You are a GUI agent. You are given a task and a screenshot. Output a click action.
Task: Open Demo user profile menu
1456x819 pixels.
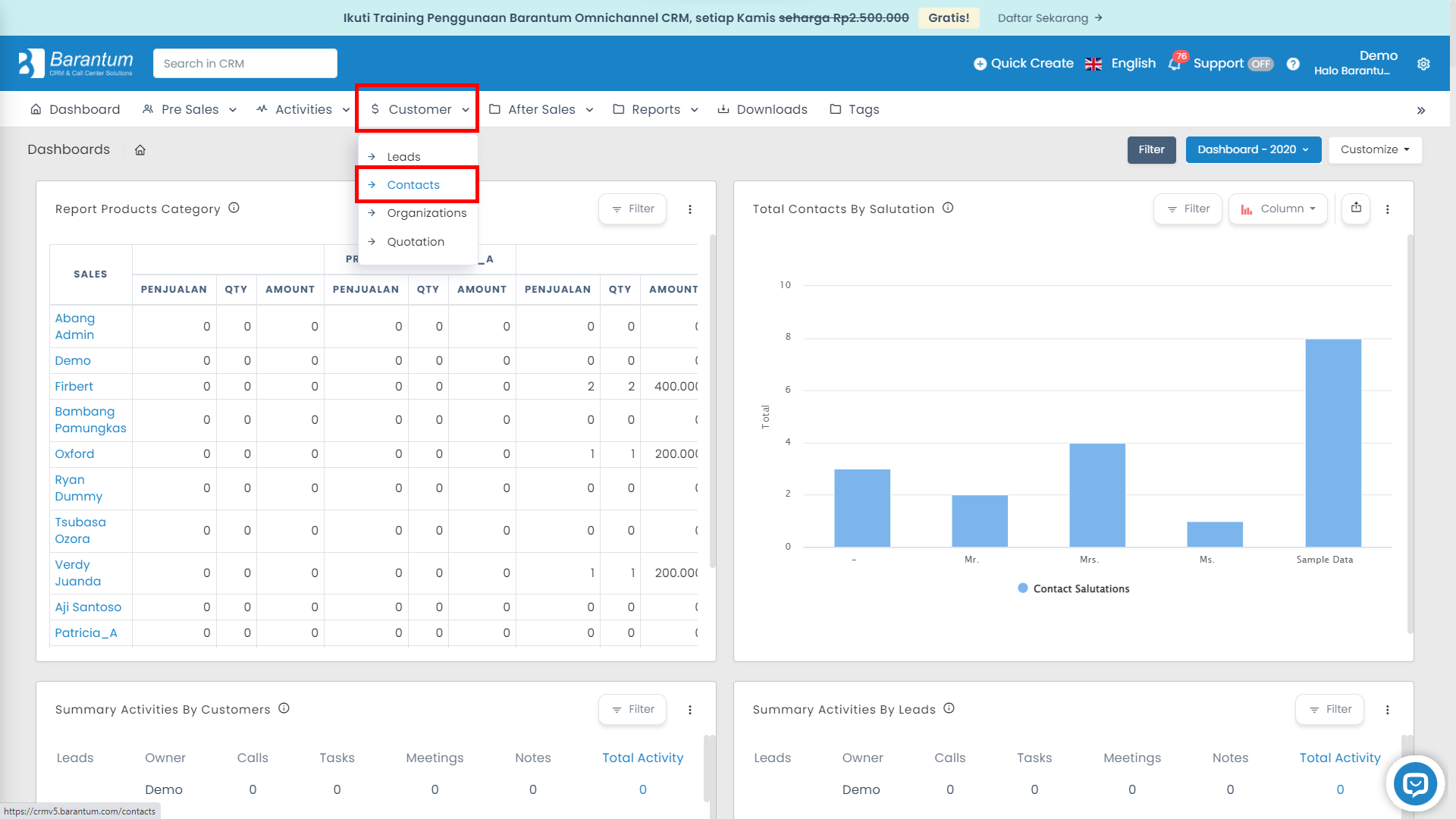click(1355, 63)
